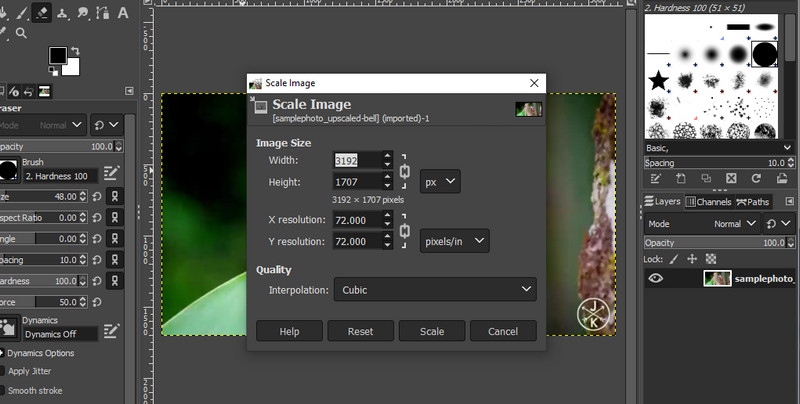This screenshot has width=800, height=404.
Task: Switch to the Paths tab
Action: 754,202
